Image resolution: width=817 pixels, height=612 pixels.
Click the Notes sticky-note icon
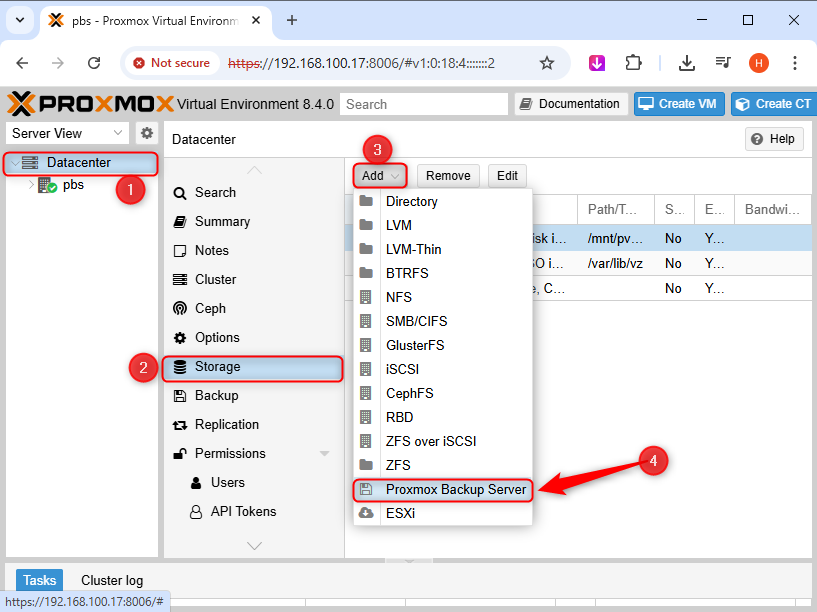180,251
